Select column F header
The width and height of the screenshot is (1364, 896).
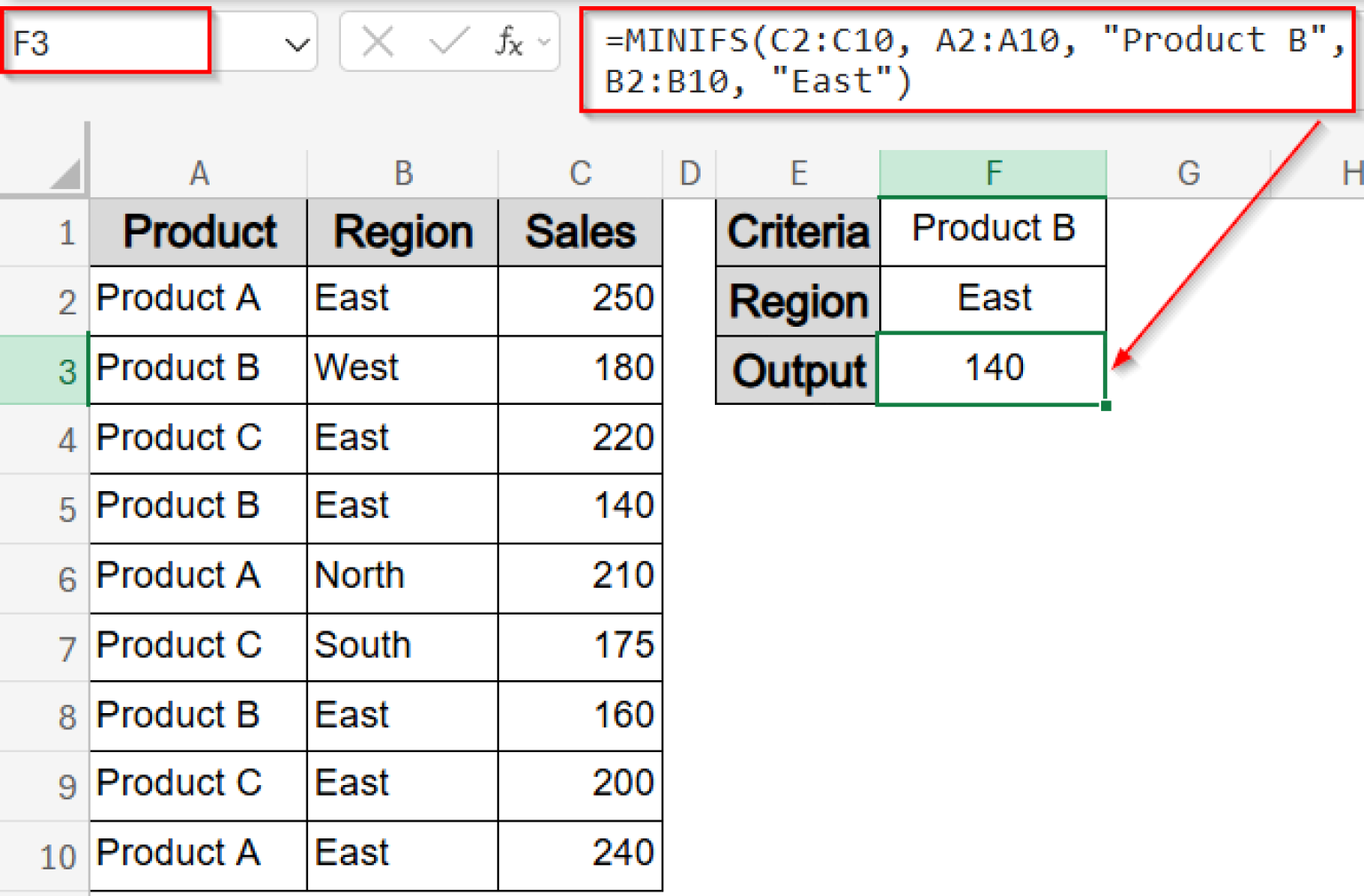(992, 173)
